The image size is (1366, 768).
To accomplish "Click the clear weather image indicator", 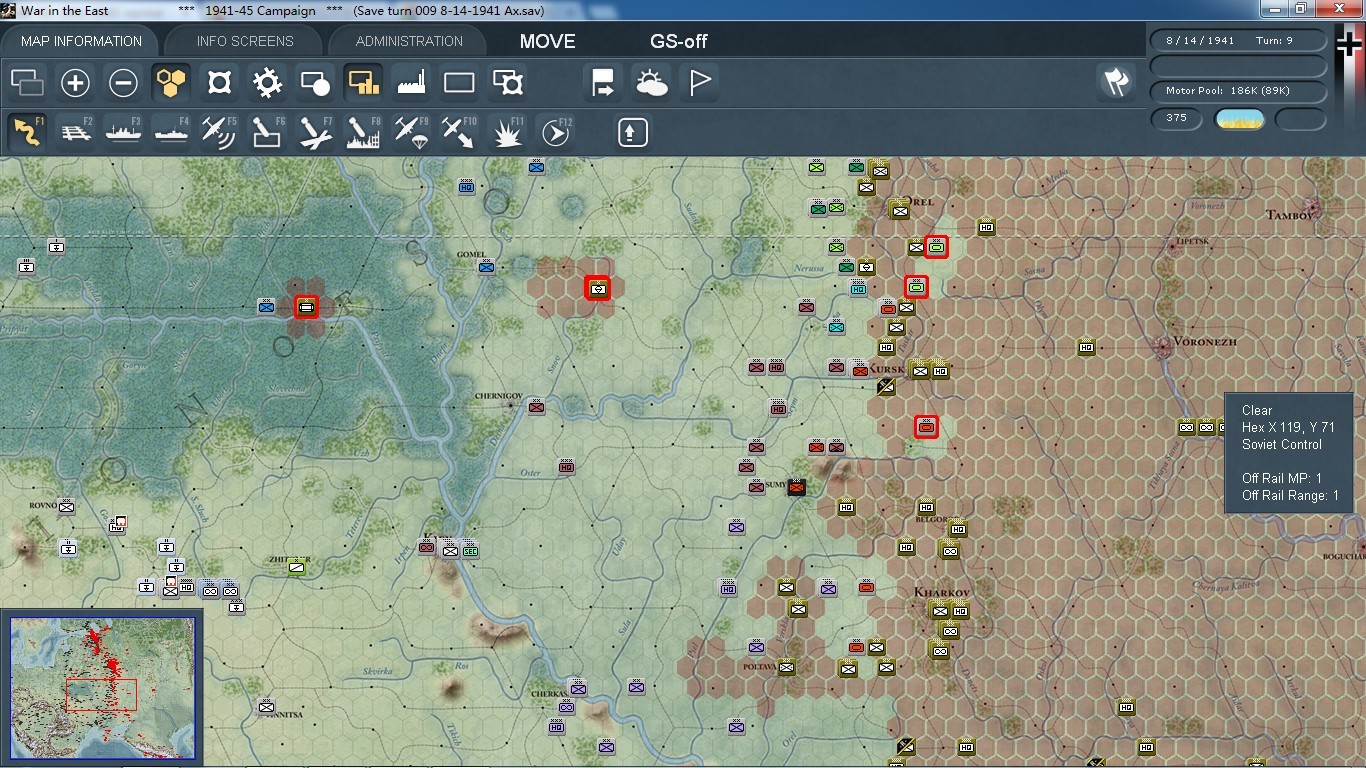I will [1239, 119].
